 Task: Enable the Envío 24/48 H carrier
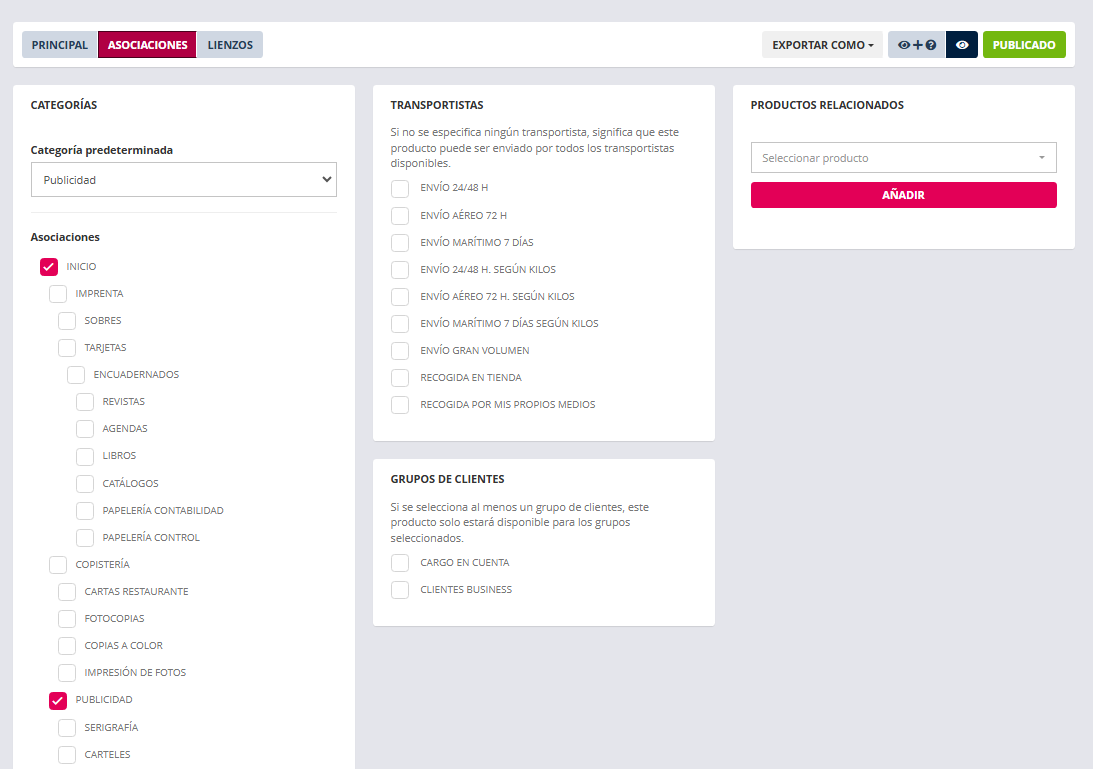pos(400,188)
